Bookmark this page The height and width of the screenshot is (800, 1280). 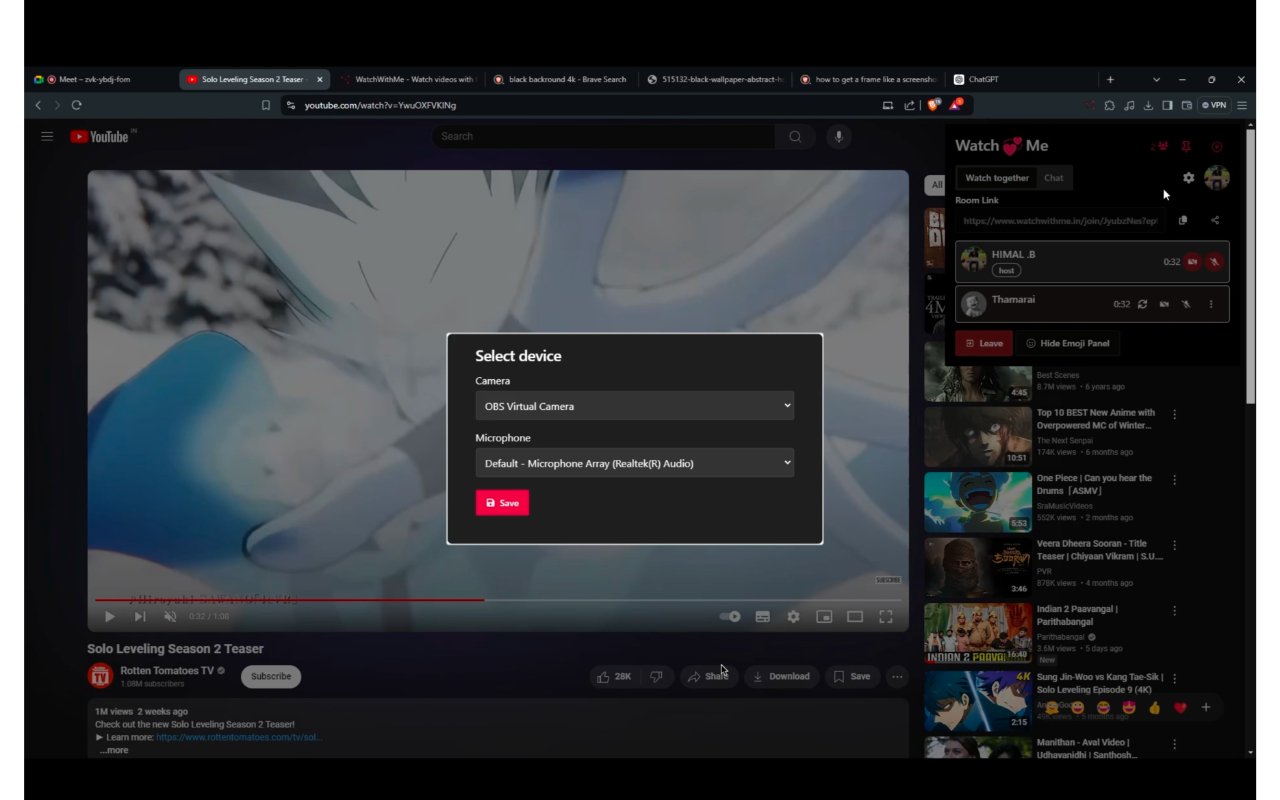pyautogui.click(x=265, y=105)
